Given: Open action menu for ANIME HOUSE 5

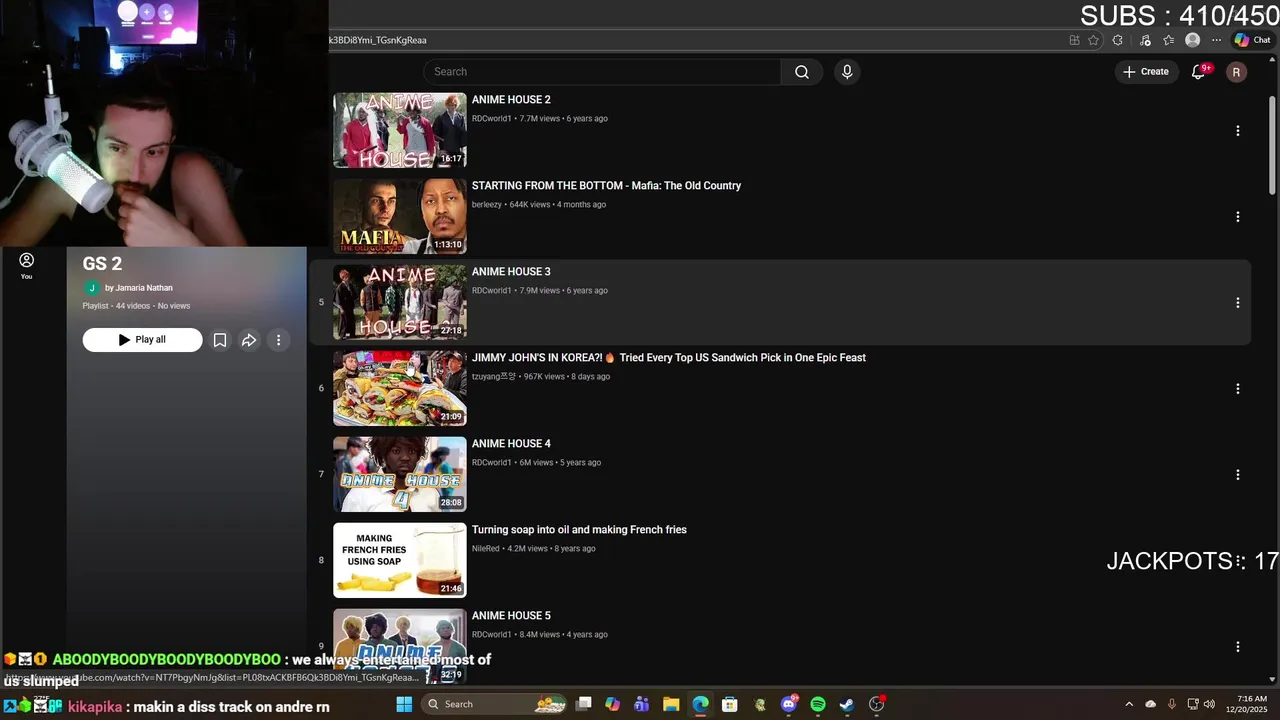Looking at the screenshot, I should pyautogui.click(x=1238, y=647).
